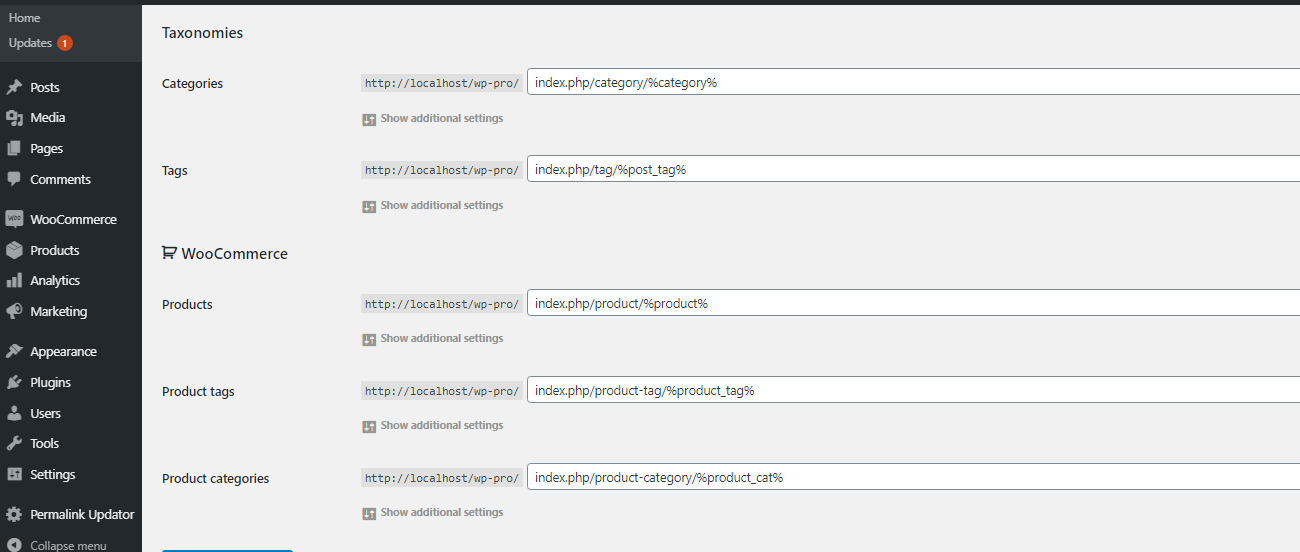Focus the Product categories permalink field

(x=914, y=477)
